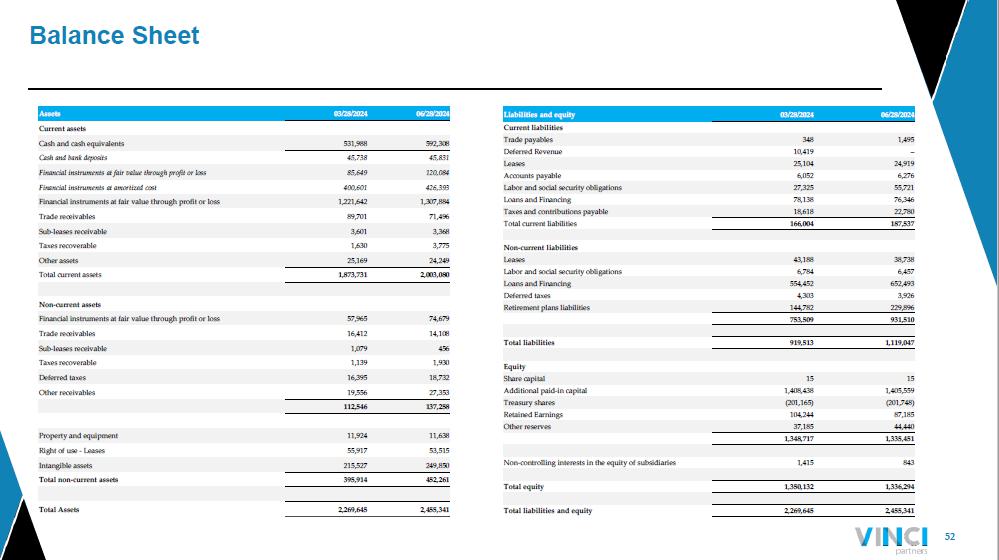Click the Retirement plans liabilities label
999x560 pixels.
547,308
